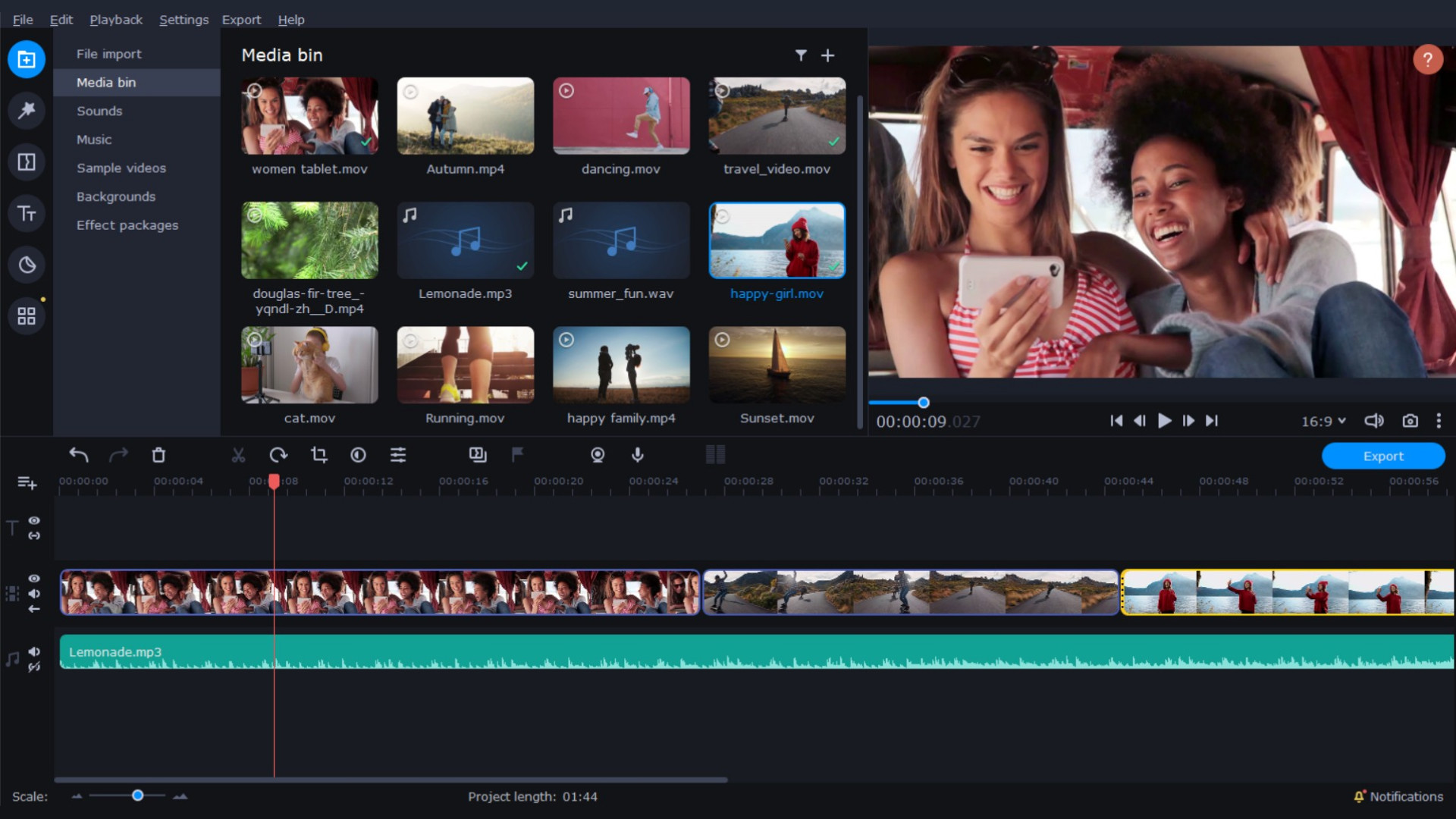
Task: Drag the timeline scale slider
Action: (138, 795)
